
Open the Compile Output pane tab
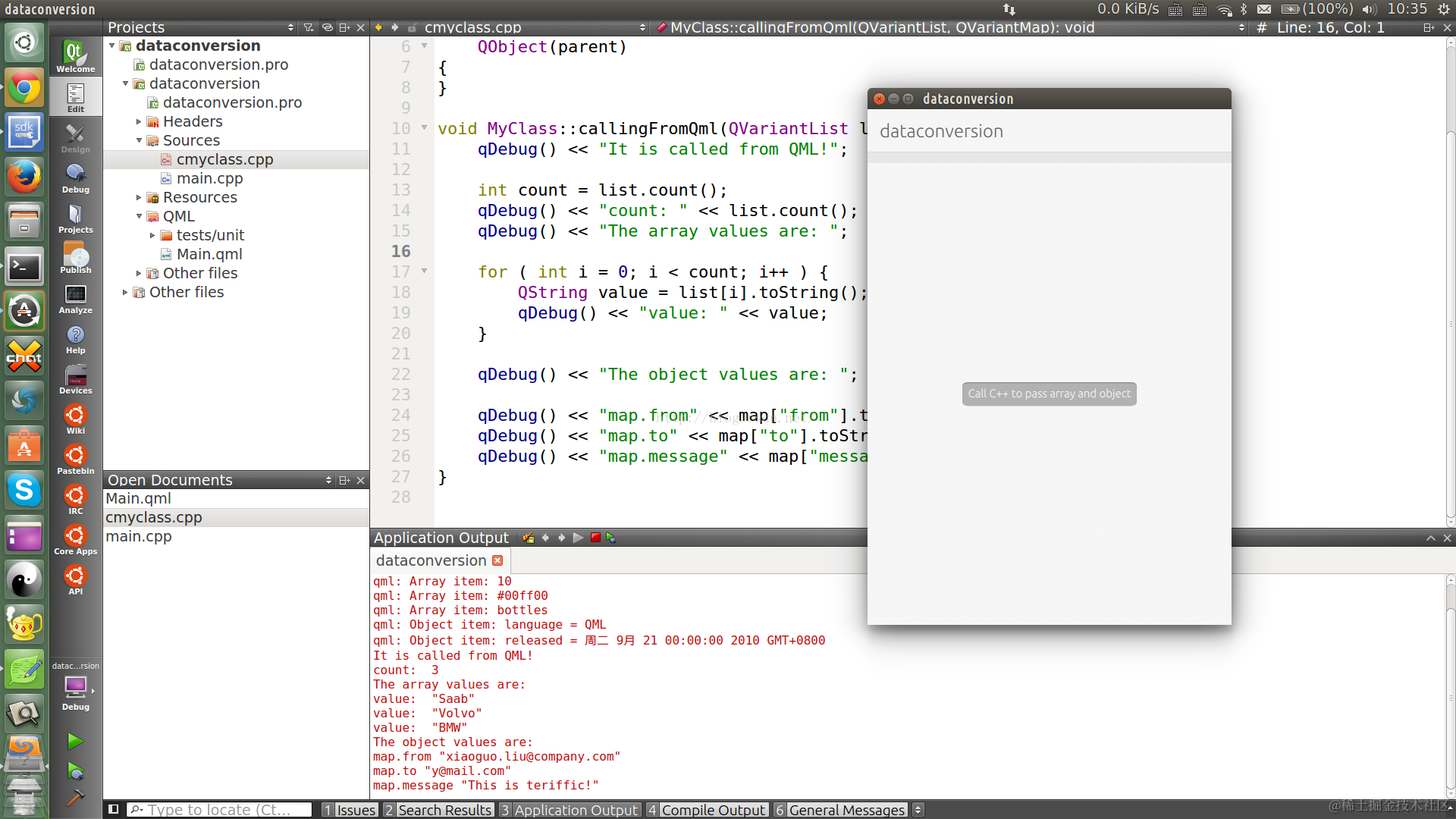tap(707, 810)
